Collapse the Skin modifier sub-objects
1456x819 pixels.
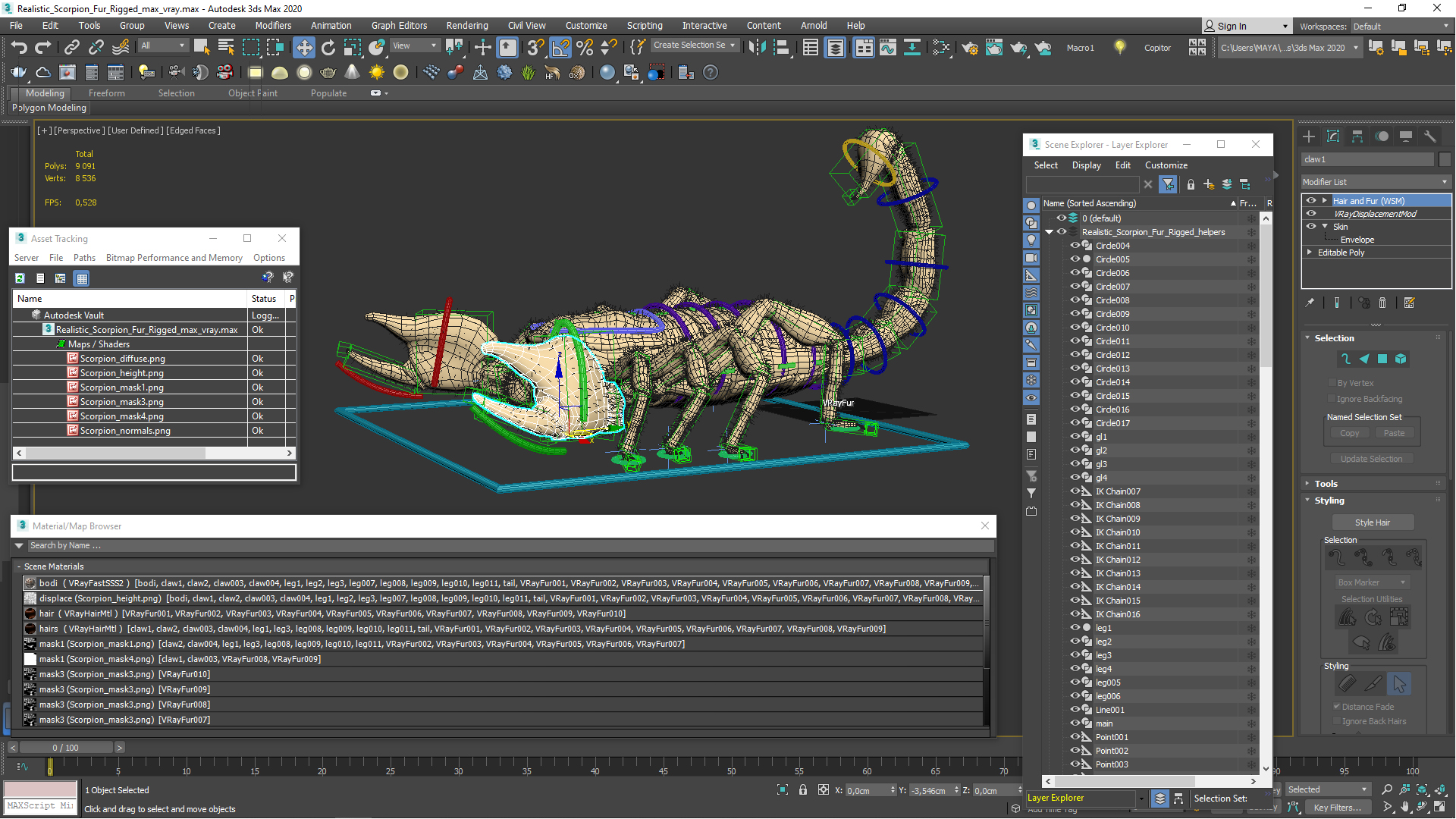click(1325, 227)
